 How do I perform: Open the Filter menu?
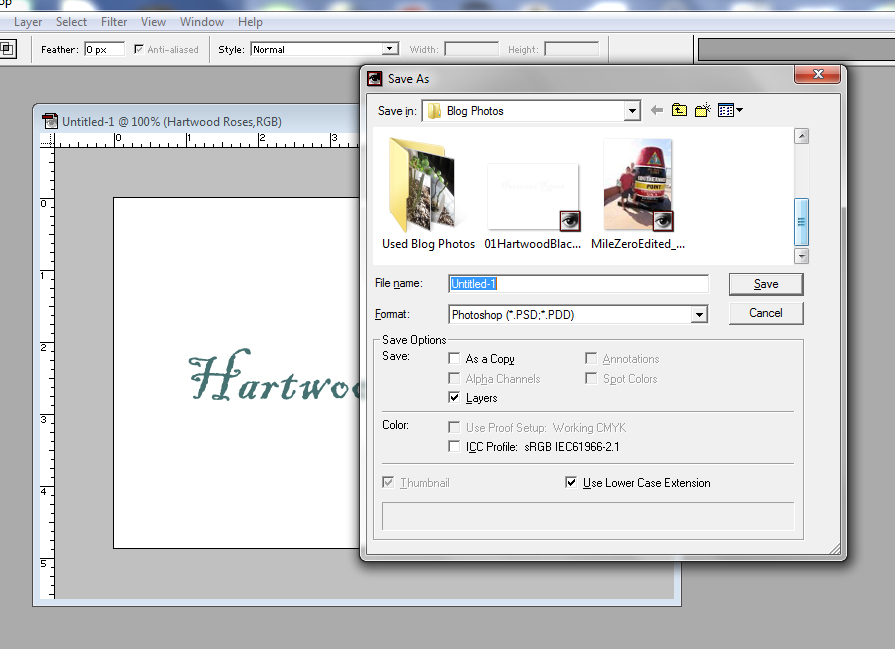click(x=113, y=21)
